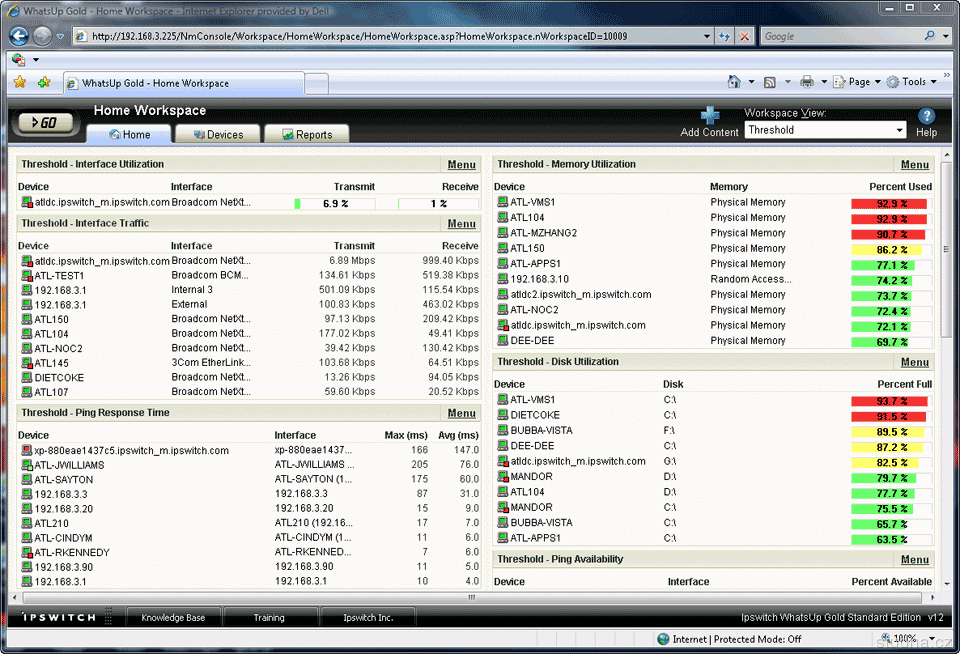Click the Stop loading X icon
Viewport: 960px width, 654px height.
coord(745,36)
